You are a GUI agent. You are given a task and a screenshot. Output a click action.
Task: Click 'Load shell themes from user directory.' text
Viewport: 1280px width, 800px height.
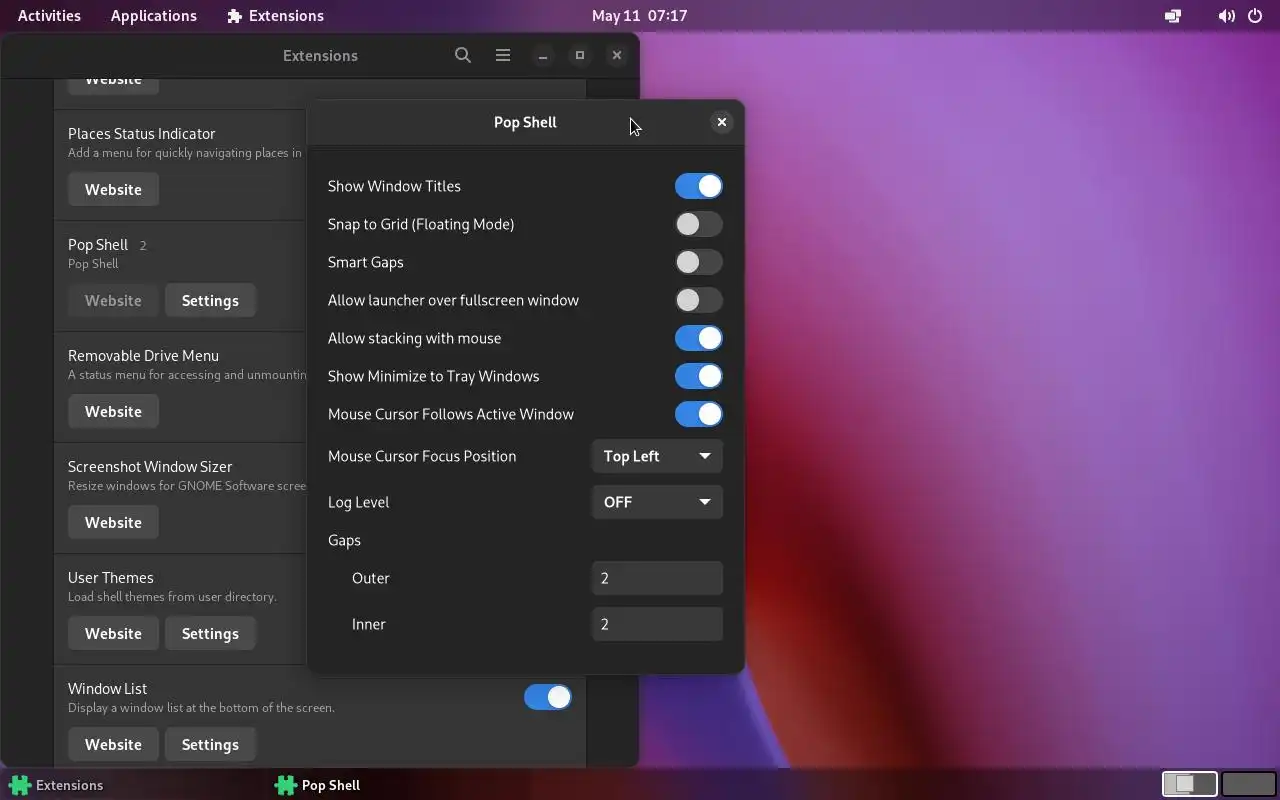[x=172, y=596]
